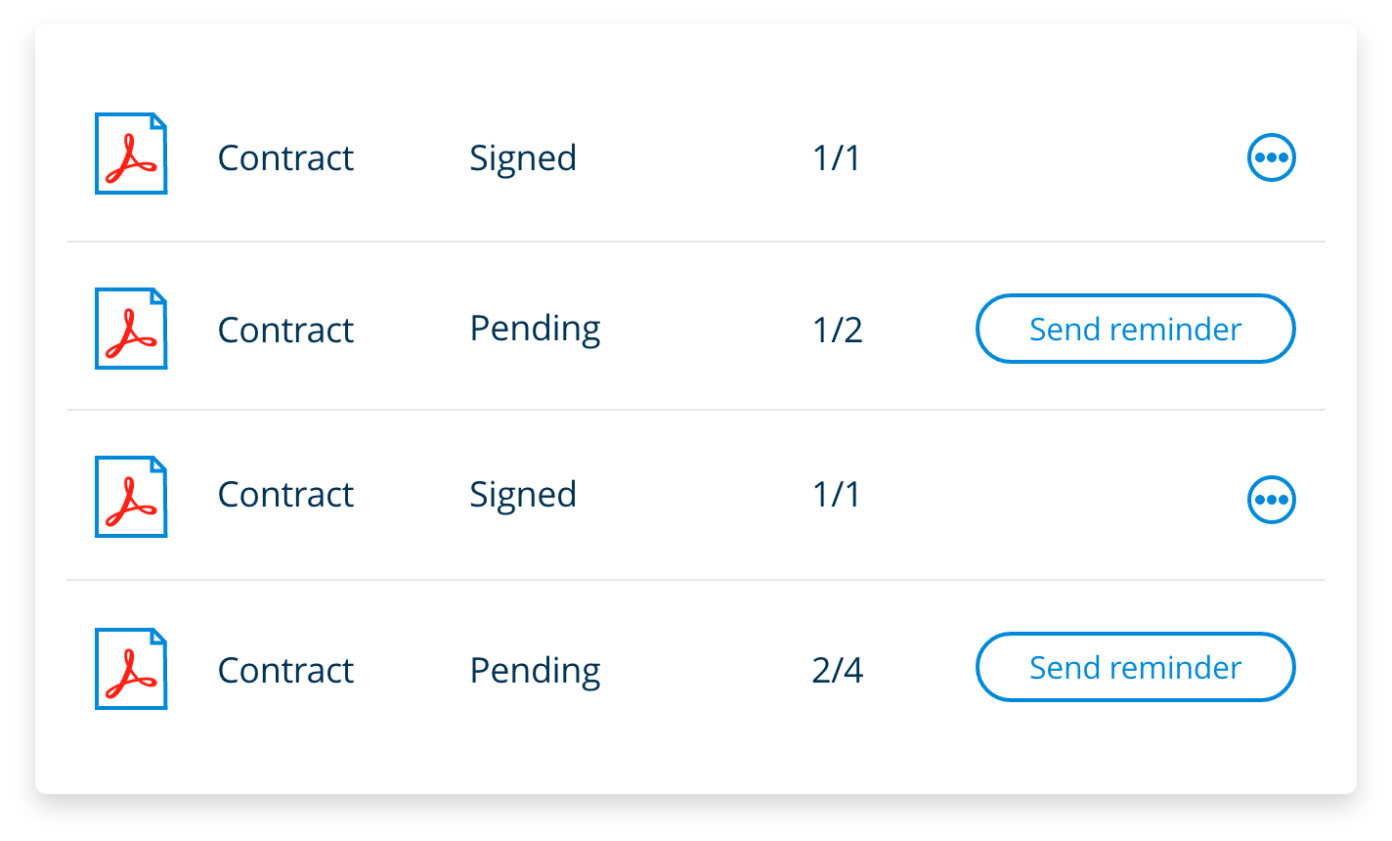
Task: Open the ellipsis menu on the third contract row
Action: tap(1270, 499)
